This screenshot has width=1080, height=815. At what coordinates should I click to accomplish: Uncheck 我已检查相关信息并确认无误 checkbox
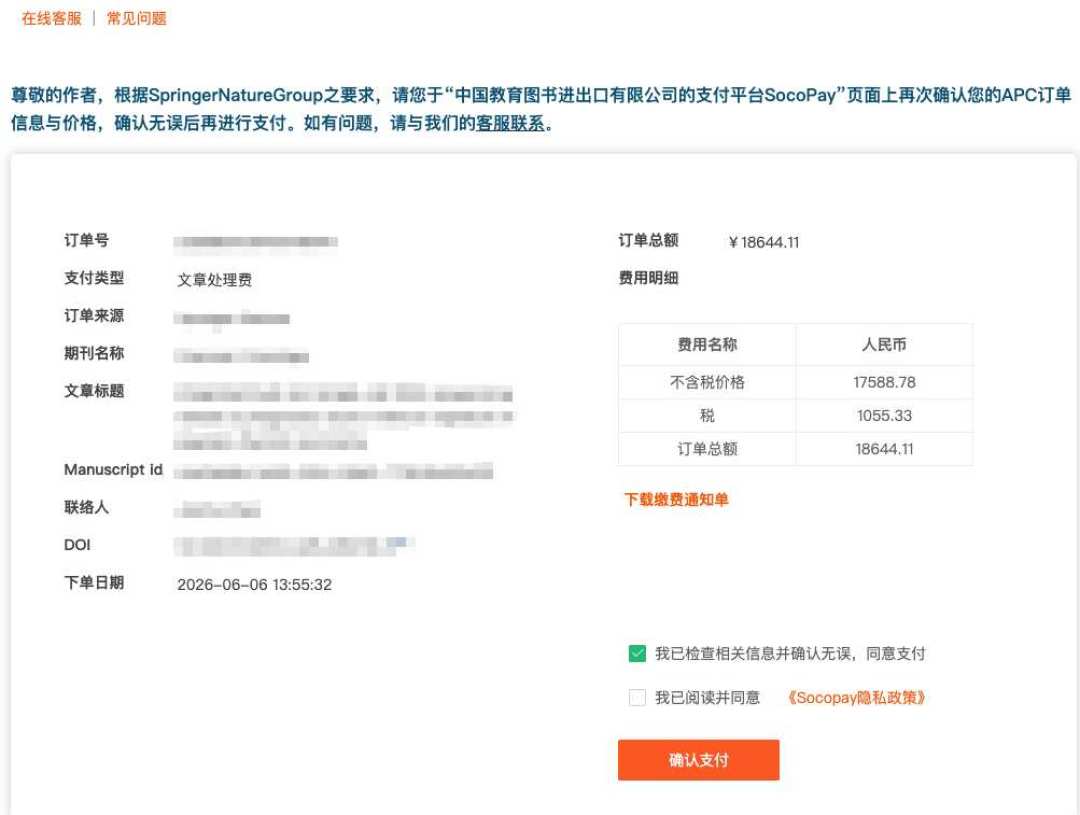click(x=637, y=653)
